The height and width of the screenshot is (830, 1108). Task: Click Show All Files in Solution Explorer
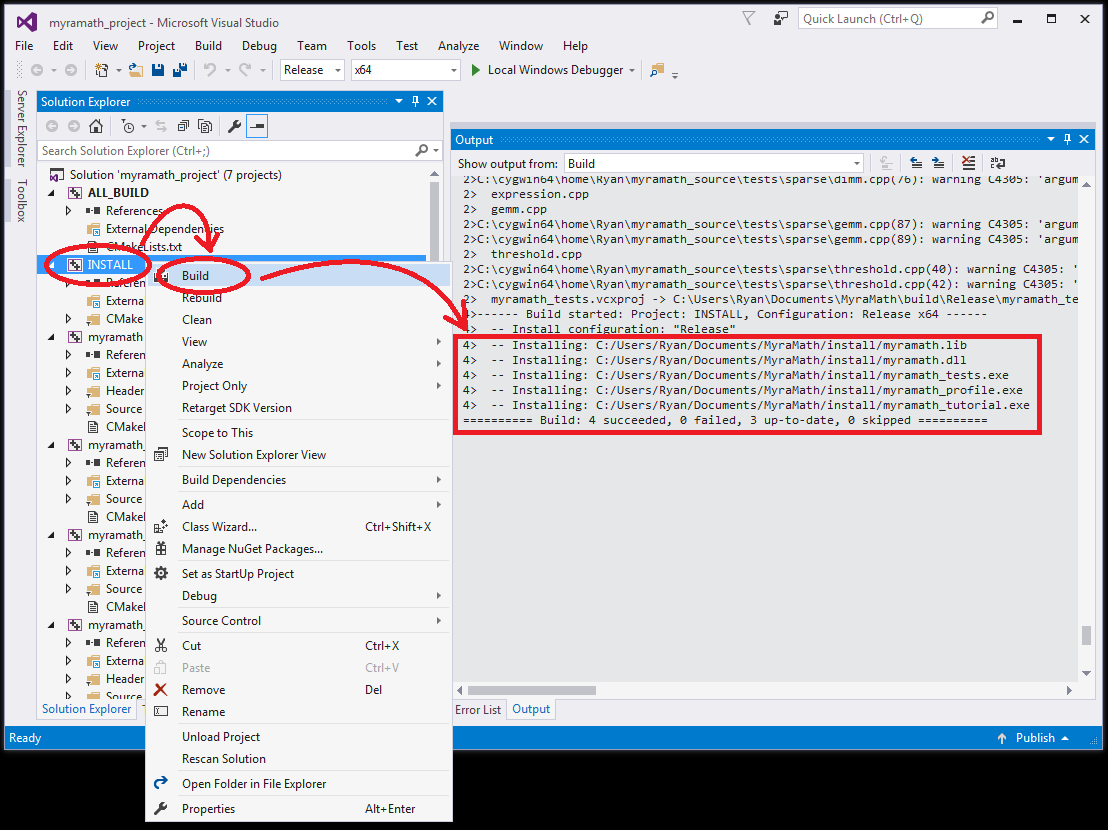(206, 126)
